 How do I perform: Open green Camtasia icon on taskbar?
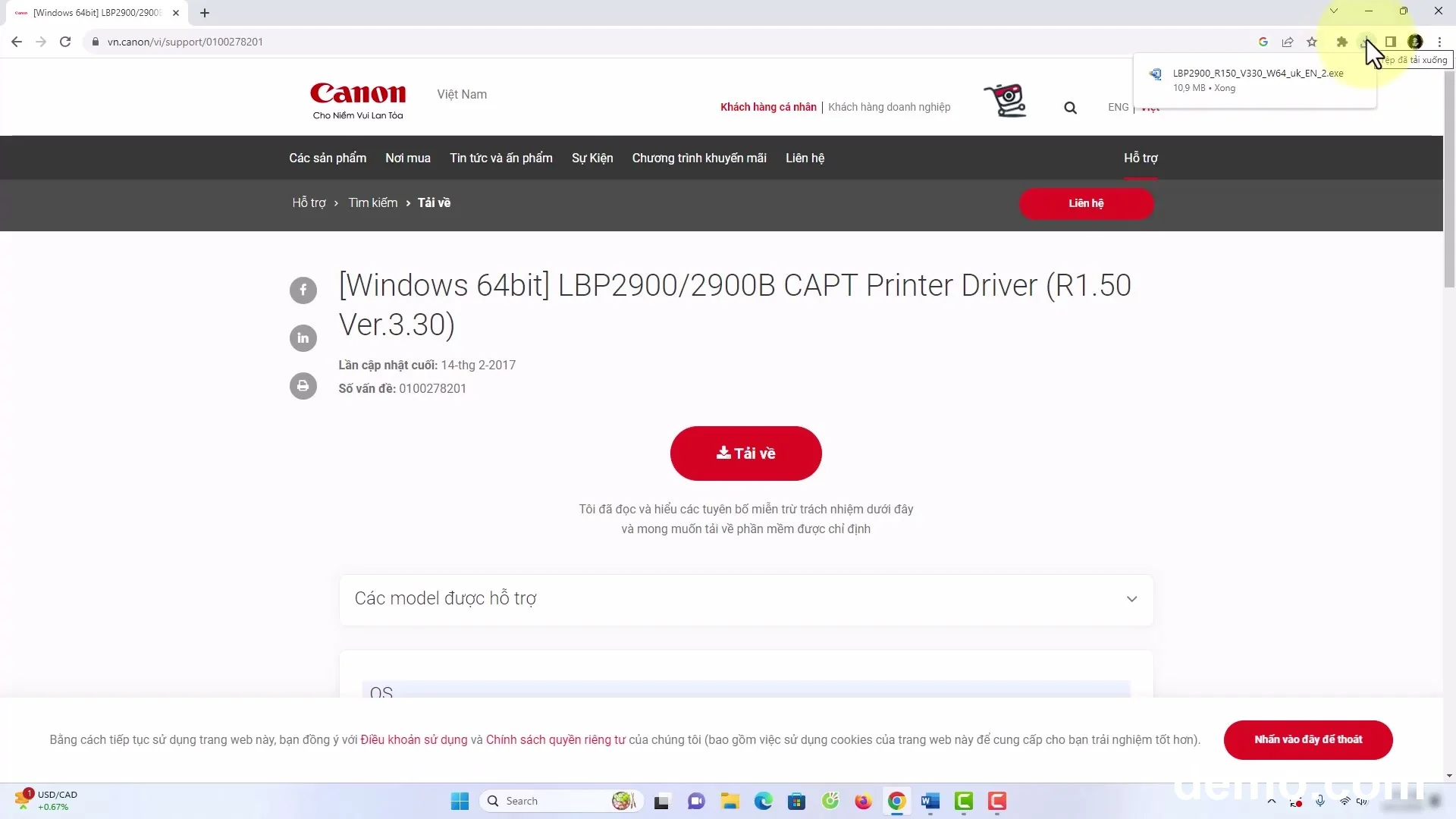tap(963, 801)
